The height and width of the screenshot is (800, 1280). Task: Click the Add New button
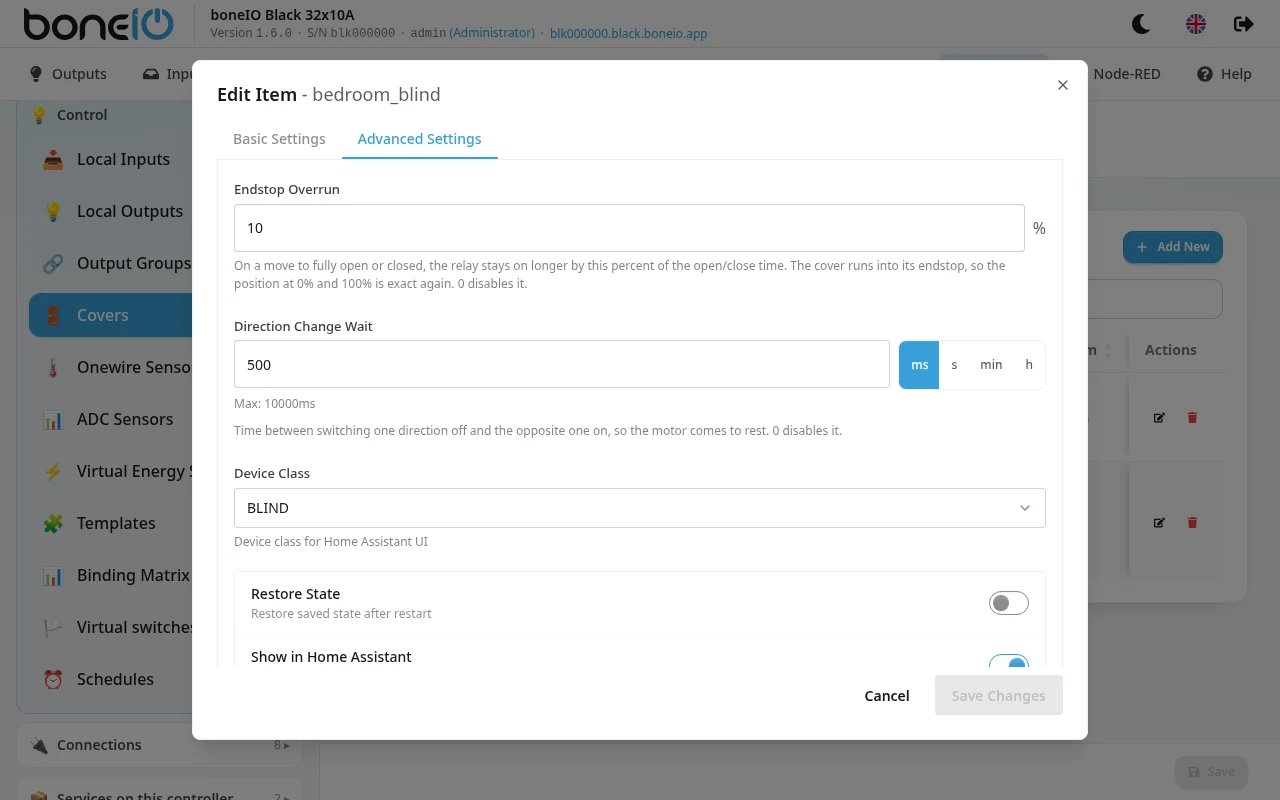coord(1172,247)
